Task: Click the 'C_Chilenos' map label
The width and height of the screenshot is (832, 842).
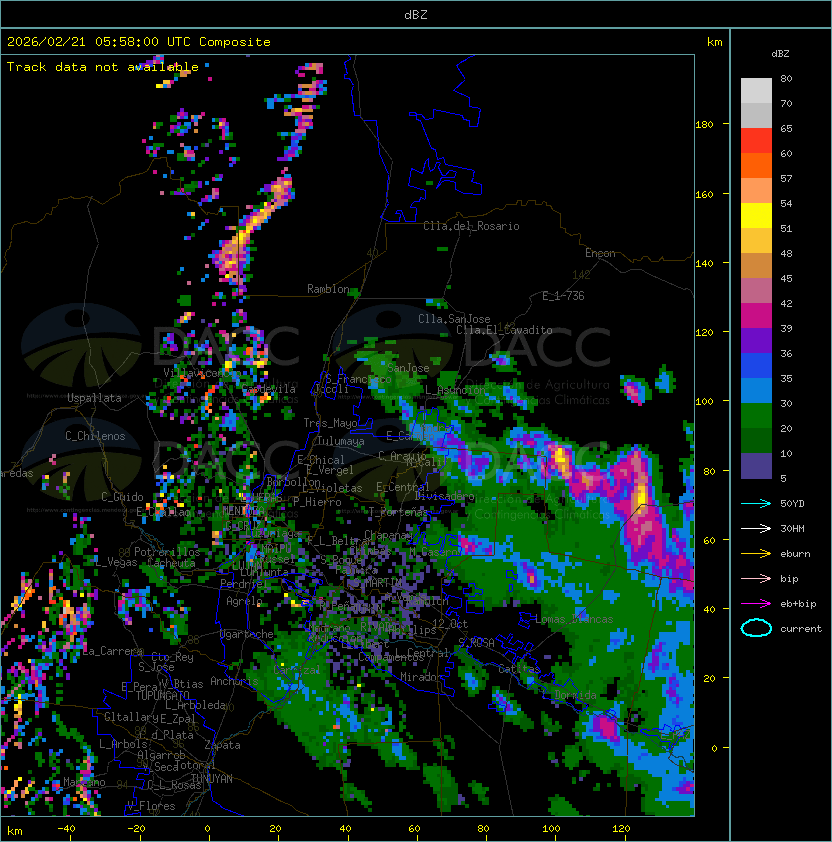Action: 95,436
